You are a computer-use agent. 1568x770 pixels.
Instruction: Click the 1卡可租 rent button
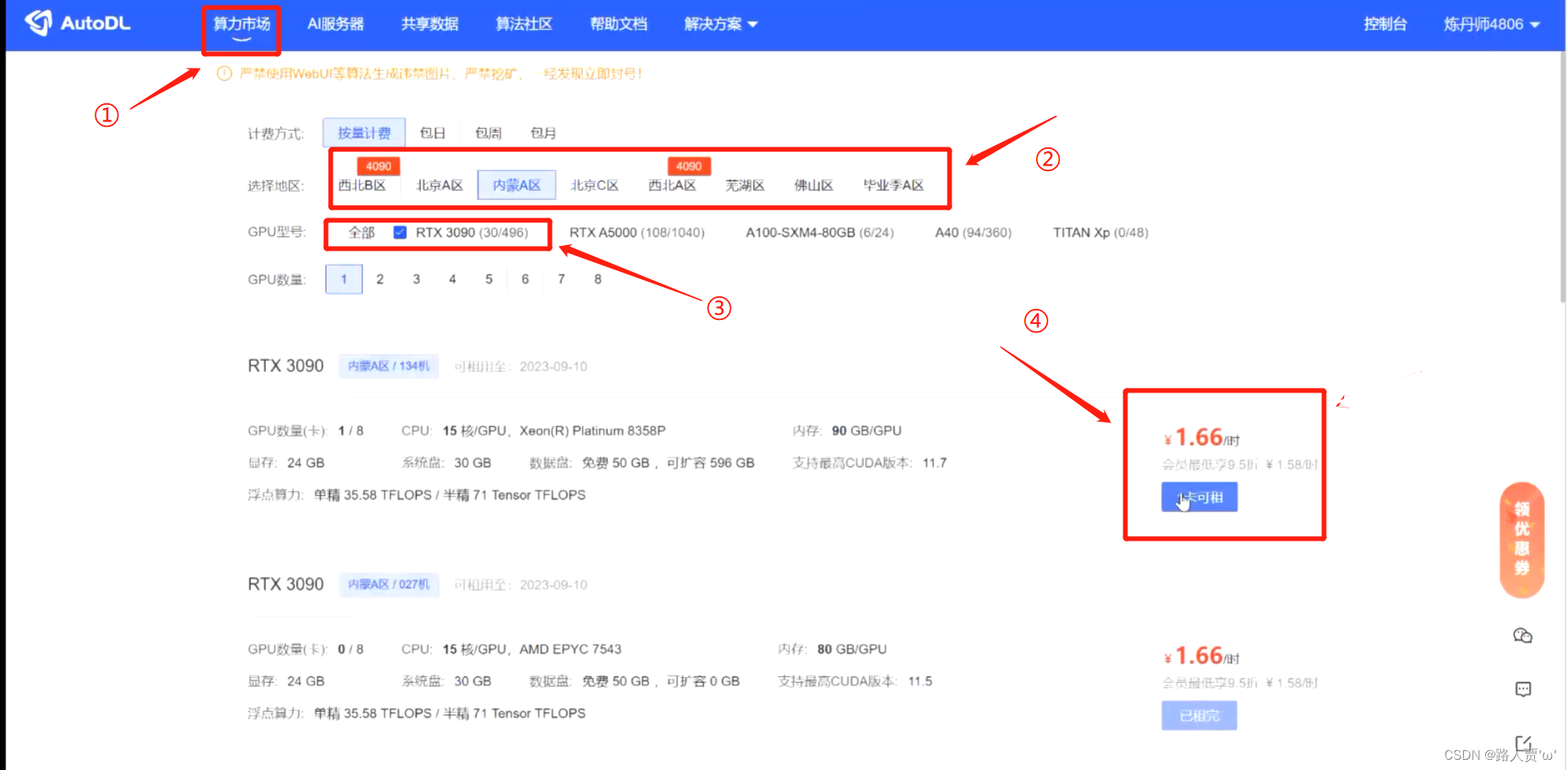(x=1199, y=497)
